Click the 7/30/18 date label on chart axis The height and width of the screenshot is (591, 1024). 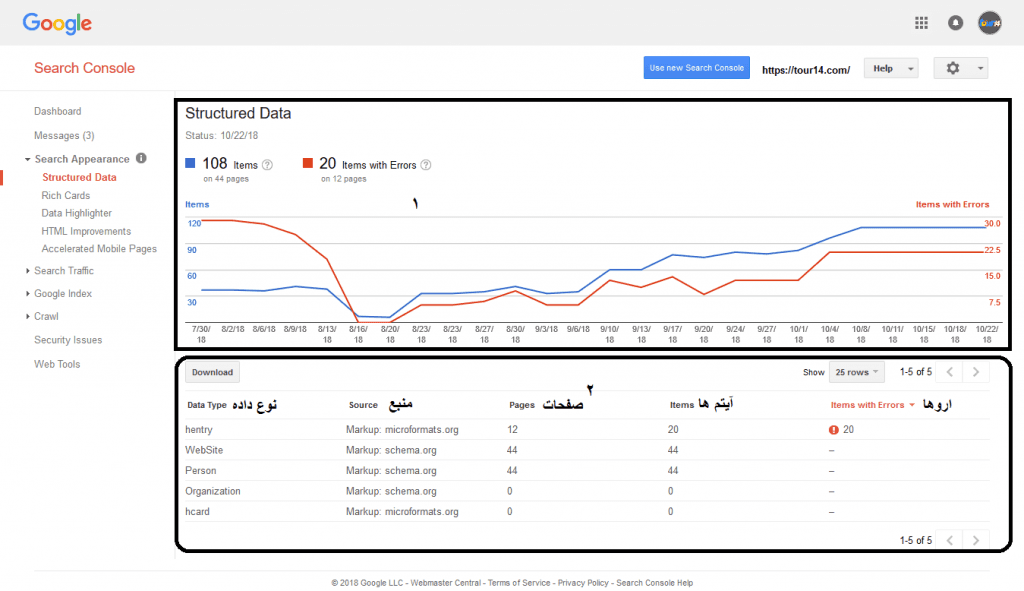pyautogui.click(x=201, y=334)
